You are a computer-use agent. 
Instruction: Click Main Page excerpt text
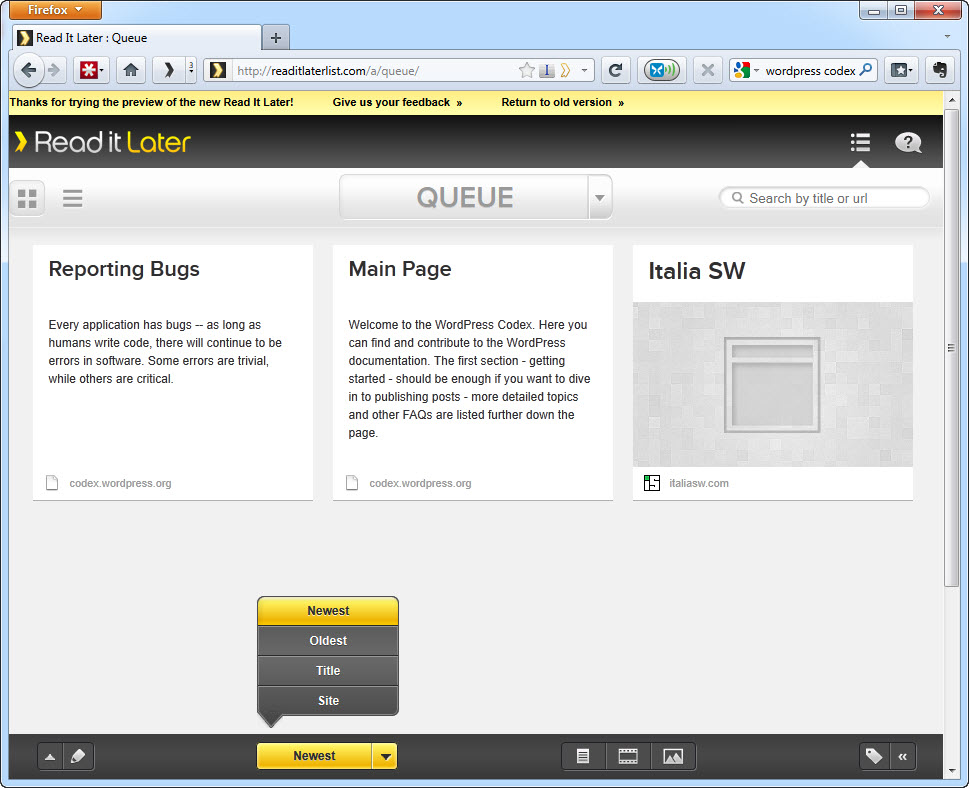469,379
